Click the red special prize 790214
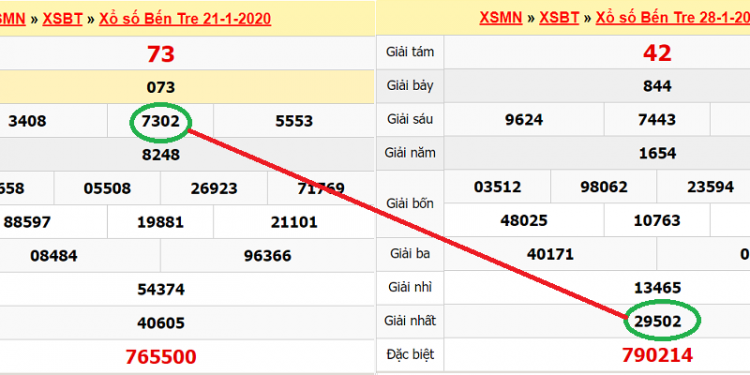Viewport: 750px width, 375px height. tap(657, 355)
